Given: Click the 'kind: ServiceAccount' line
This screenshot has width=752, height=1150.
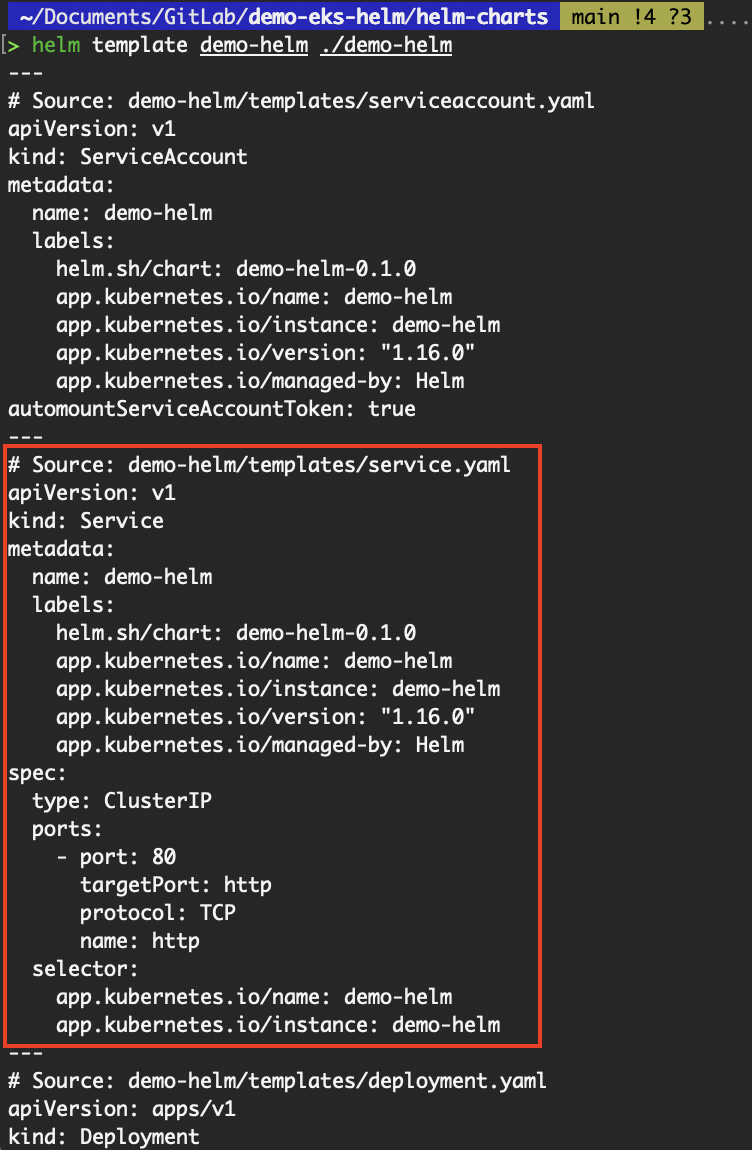Looking at the screenshot, I should 128,157.
